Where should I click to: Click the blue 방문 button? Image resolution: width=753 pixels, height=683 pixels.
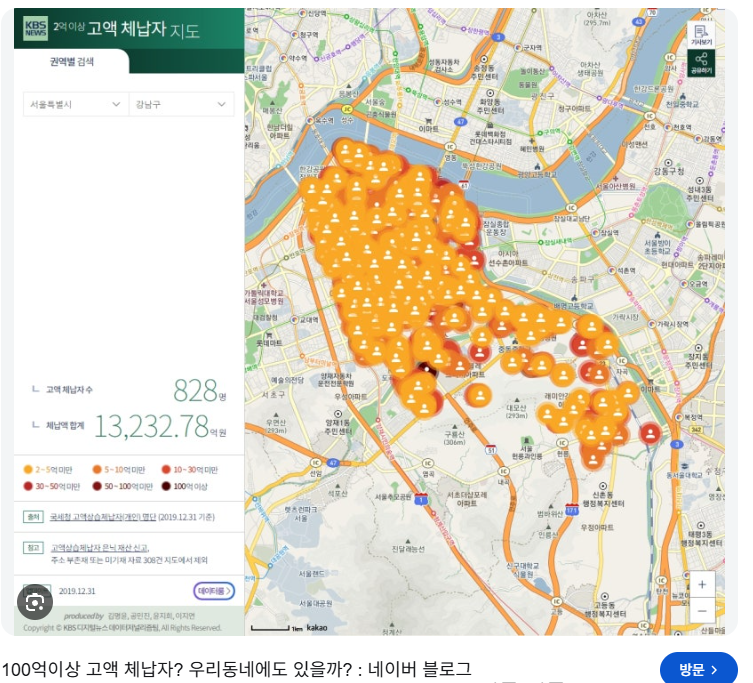(x=699, y=669)
